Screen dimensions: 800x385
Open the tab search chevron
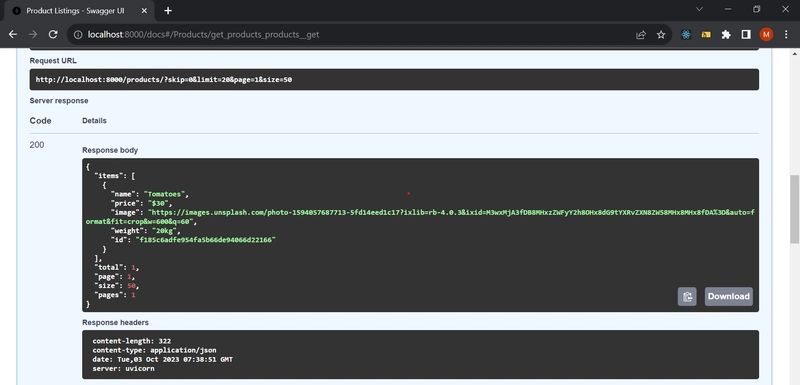[x=699, y=9]
